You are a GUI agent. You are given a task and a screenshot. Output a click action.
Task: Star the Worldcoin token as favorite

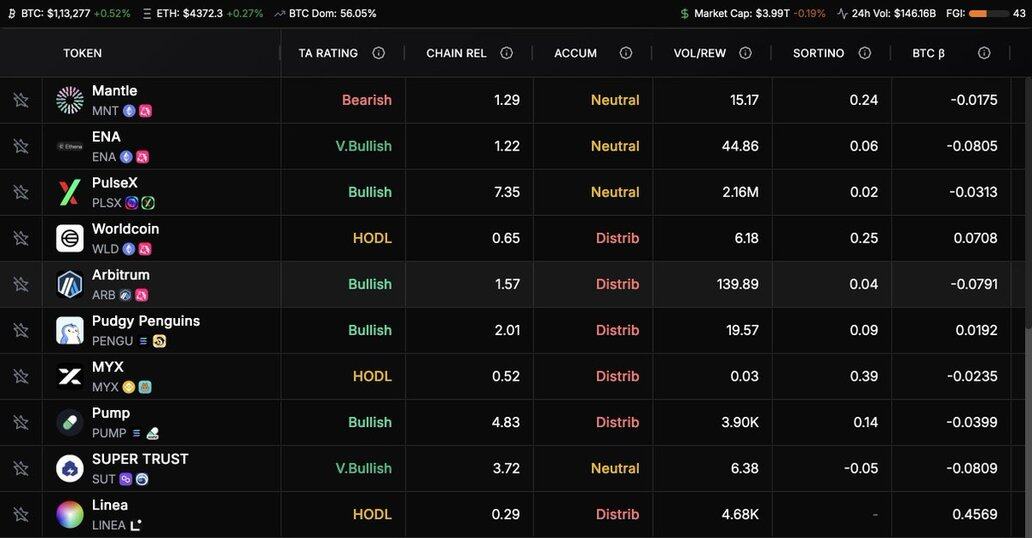click(x=21, y=238)
